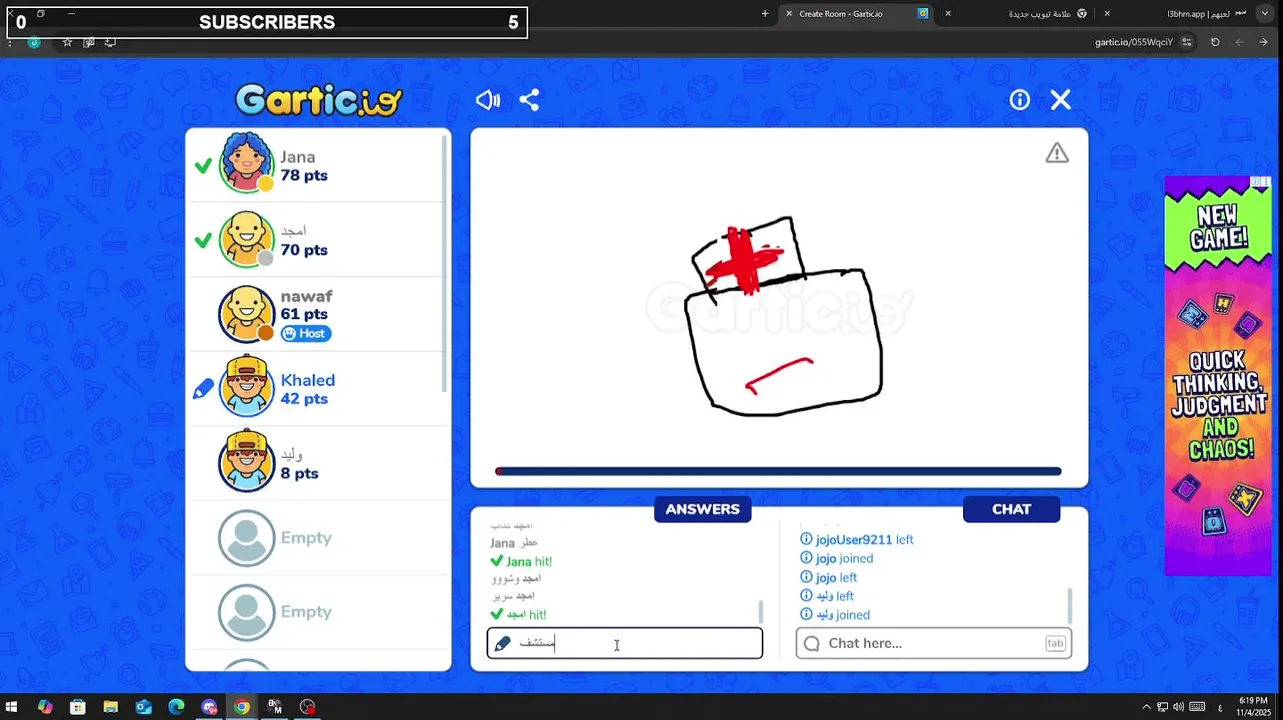
Task: Click the 'jojo left' chat message
Action: tap(828, 578)
